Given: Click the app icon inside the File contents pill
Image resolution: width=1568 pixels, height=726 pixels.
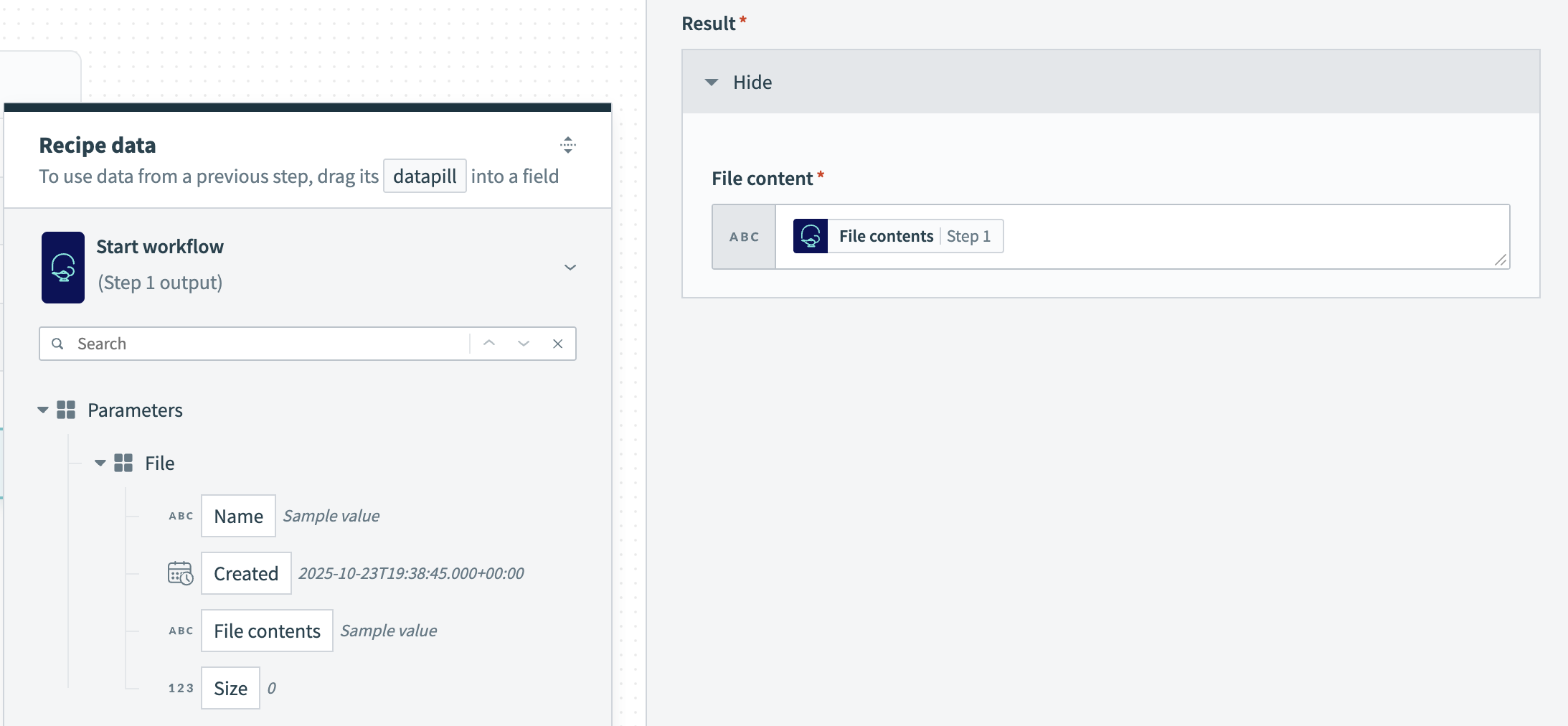Looking at the screenshot, I should click(810, 235).
